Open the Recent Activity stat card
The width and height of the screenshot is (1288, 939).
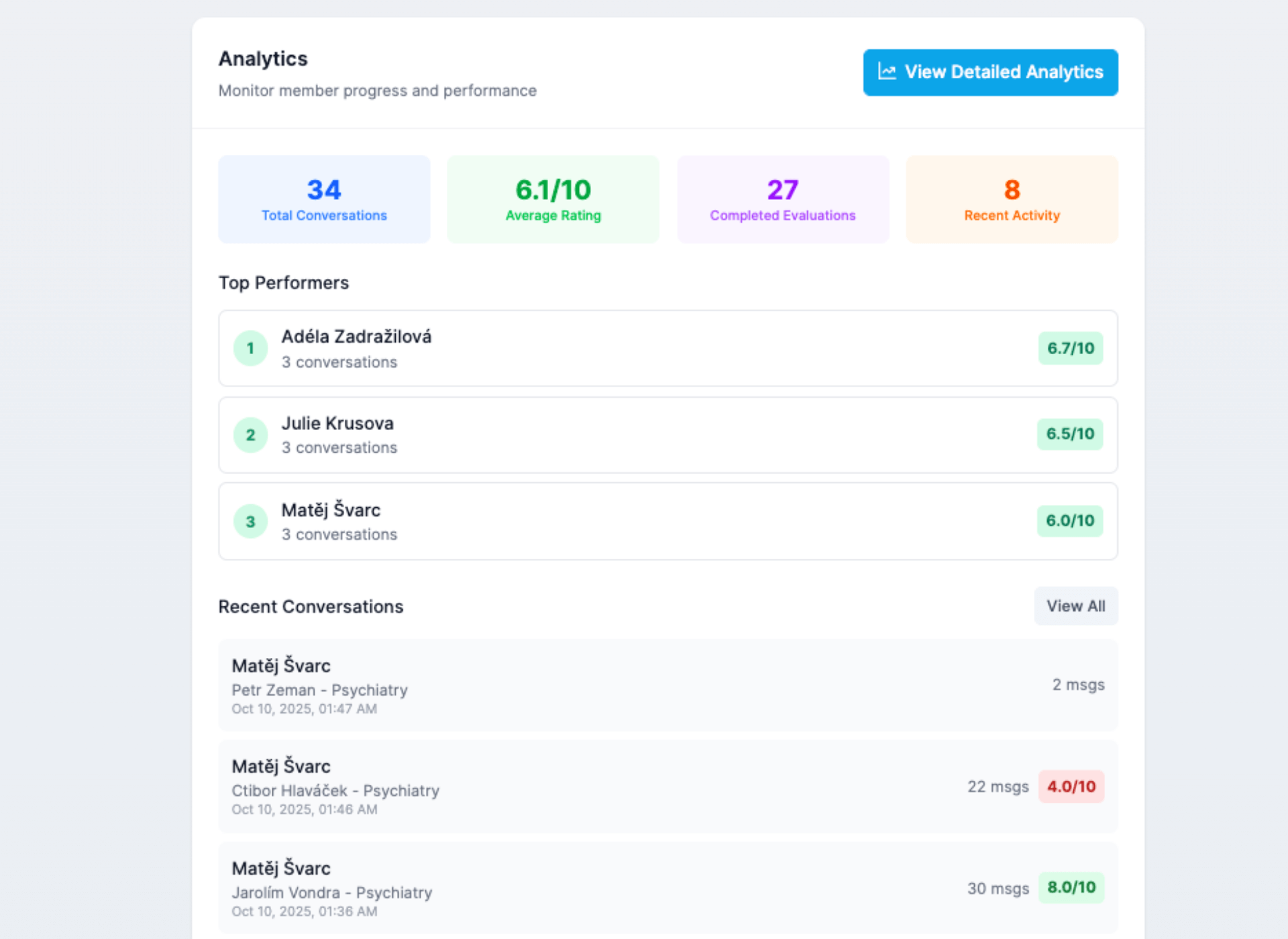(x=1012, y=199)
